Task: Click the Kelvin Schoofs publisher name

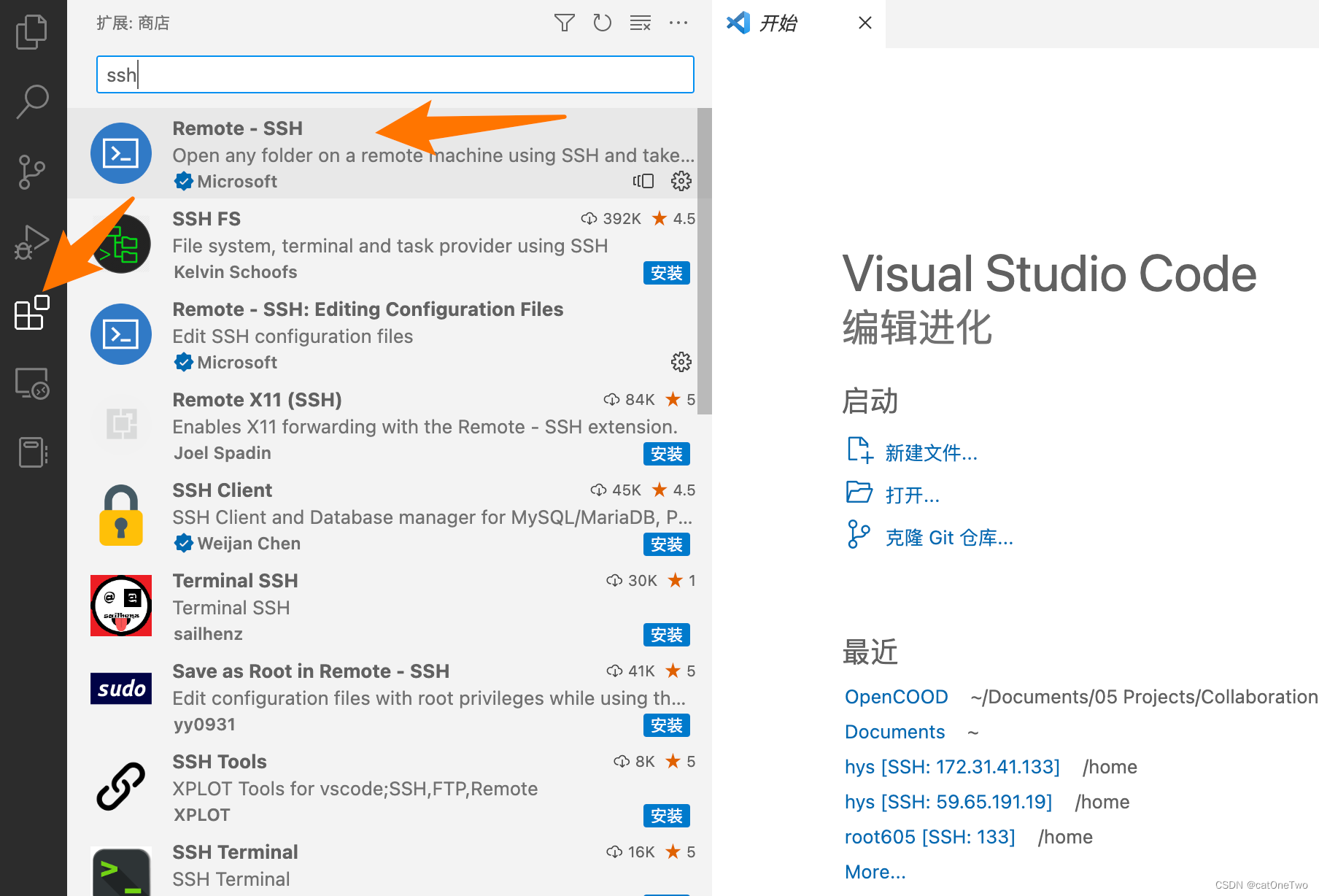Action: pyautogui.click(x=235, y=272)
